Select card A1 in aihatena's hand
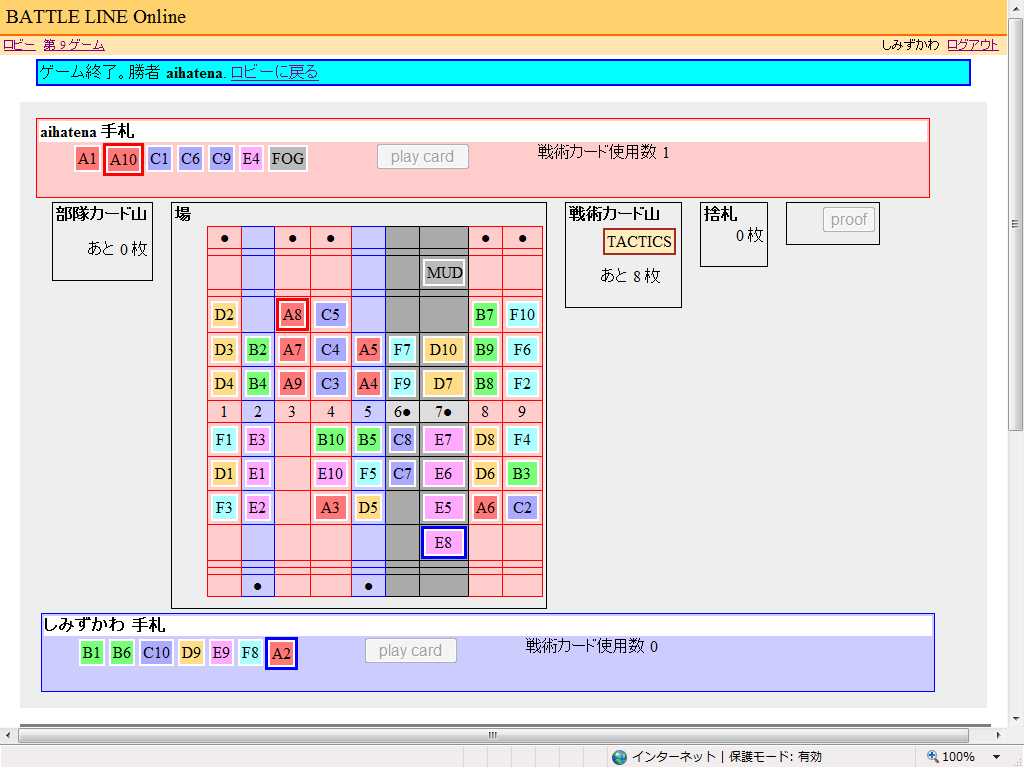Viewport: 1024px width, 768px height. click(87, 159)
